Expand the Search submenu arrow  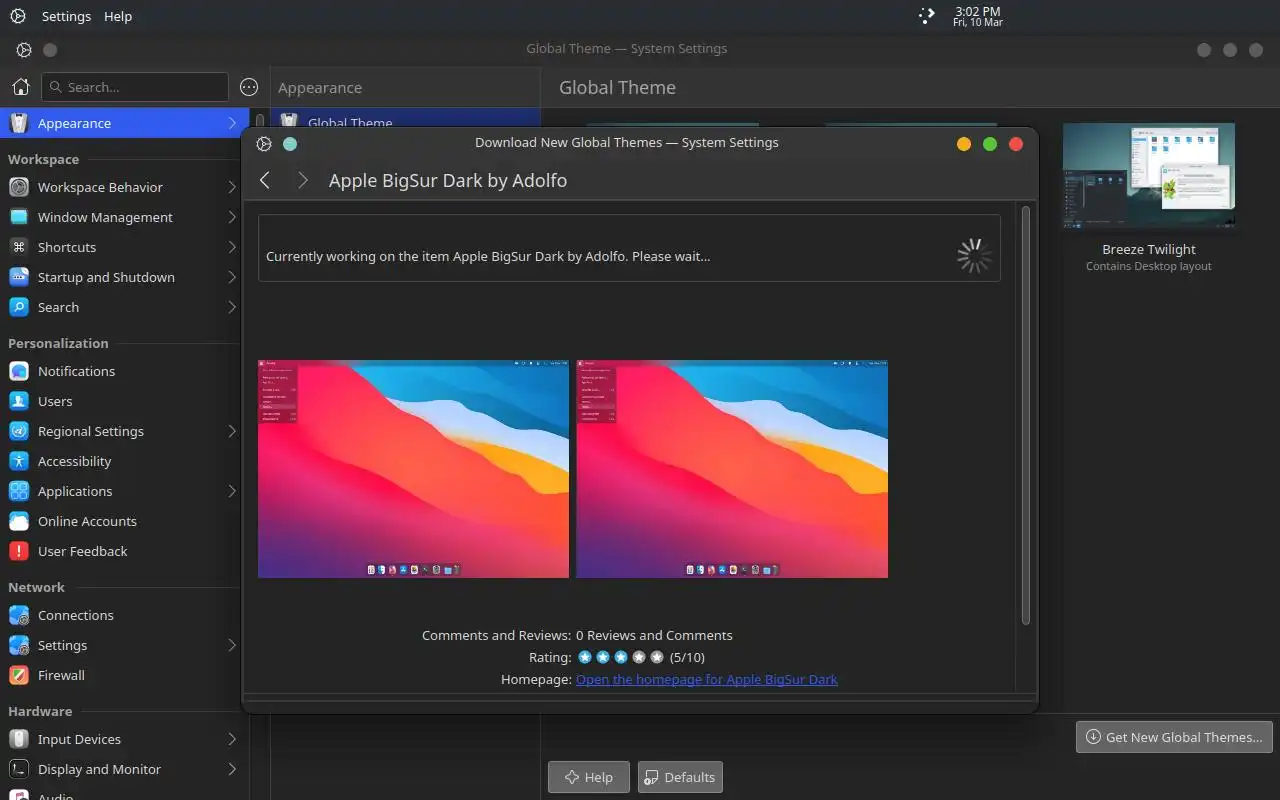232,307
